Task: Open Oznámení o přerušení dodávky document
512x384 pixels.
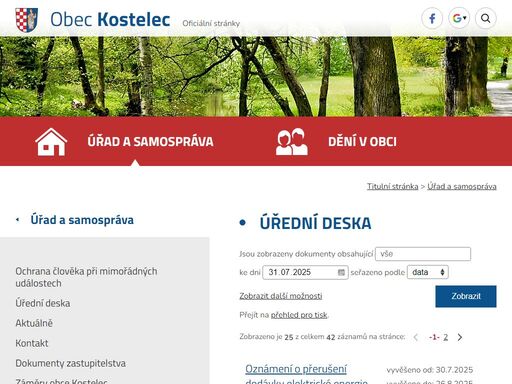Action: point(306,374)
